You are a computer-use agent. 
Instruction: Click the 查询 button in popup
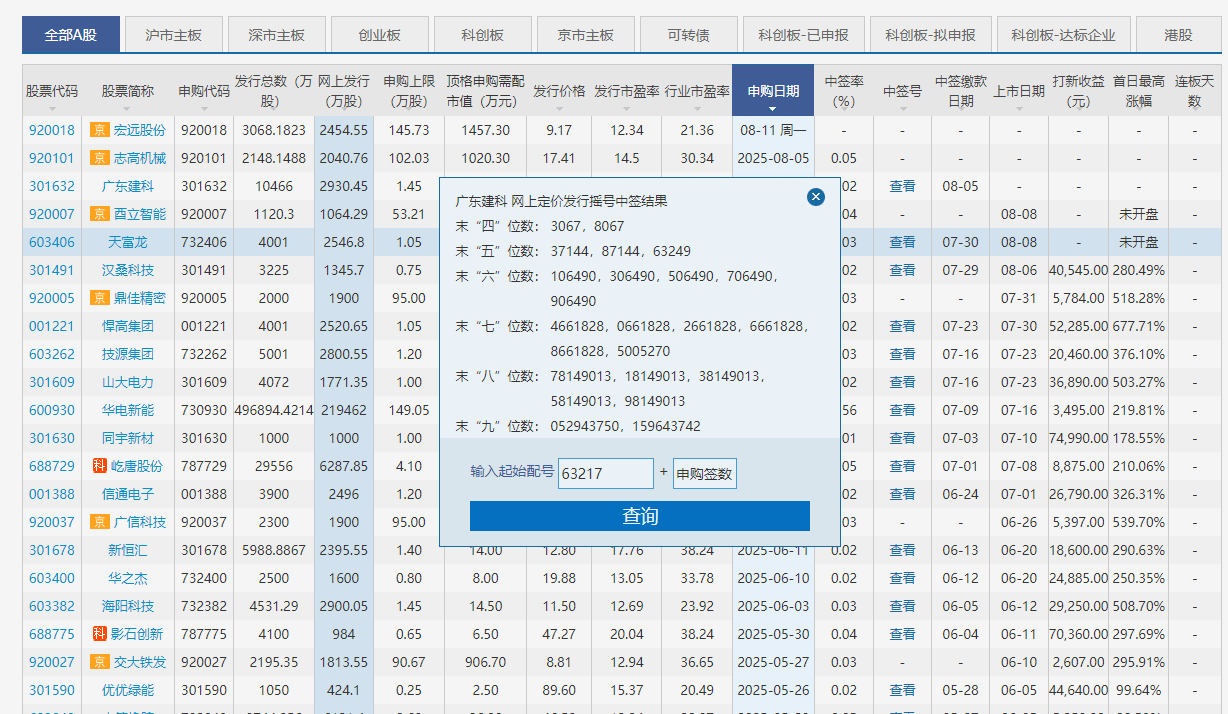(x=640, y=516)
